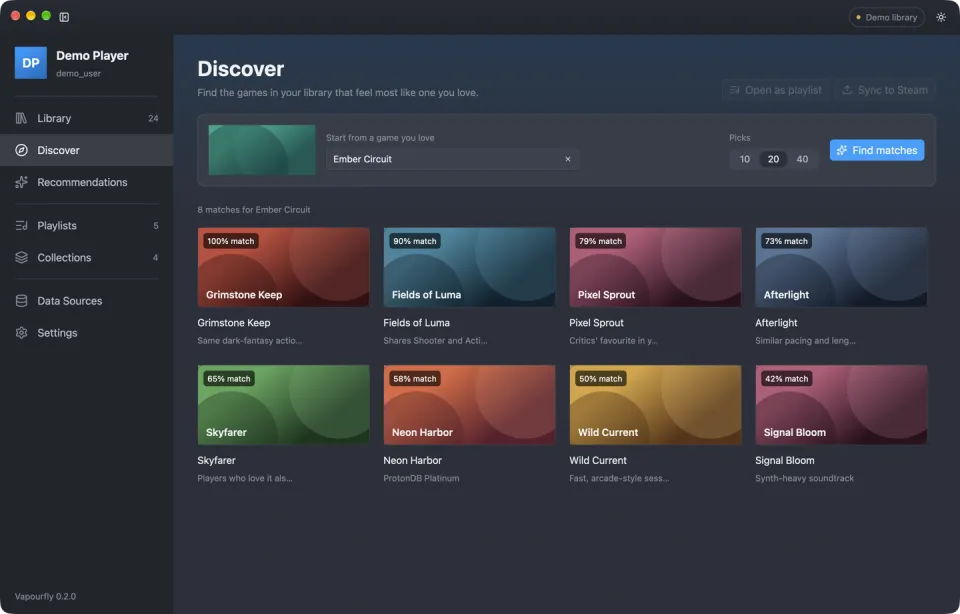Viewport: 960px width, 614px height.
Task: Click '8 matches for Ember Circuit' text
Action: pos(253,209)
